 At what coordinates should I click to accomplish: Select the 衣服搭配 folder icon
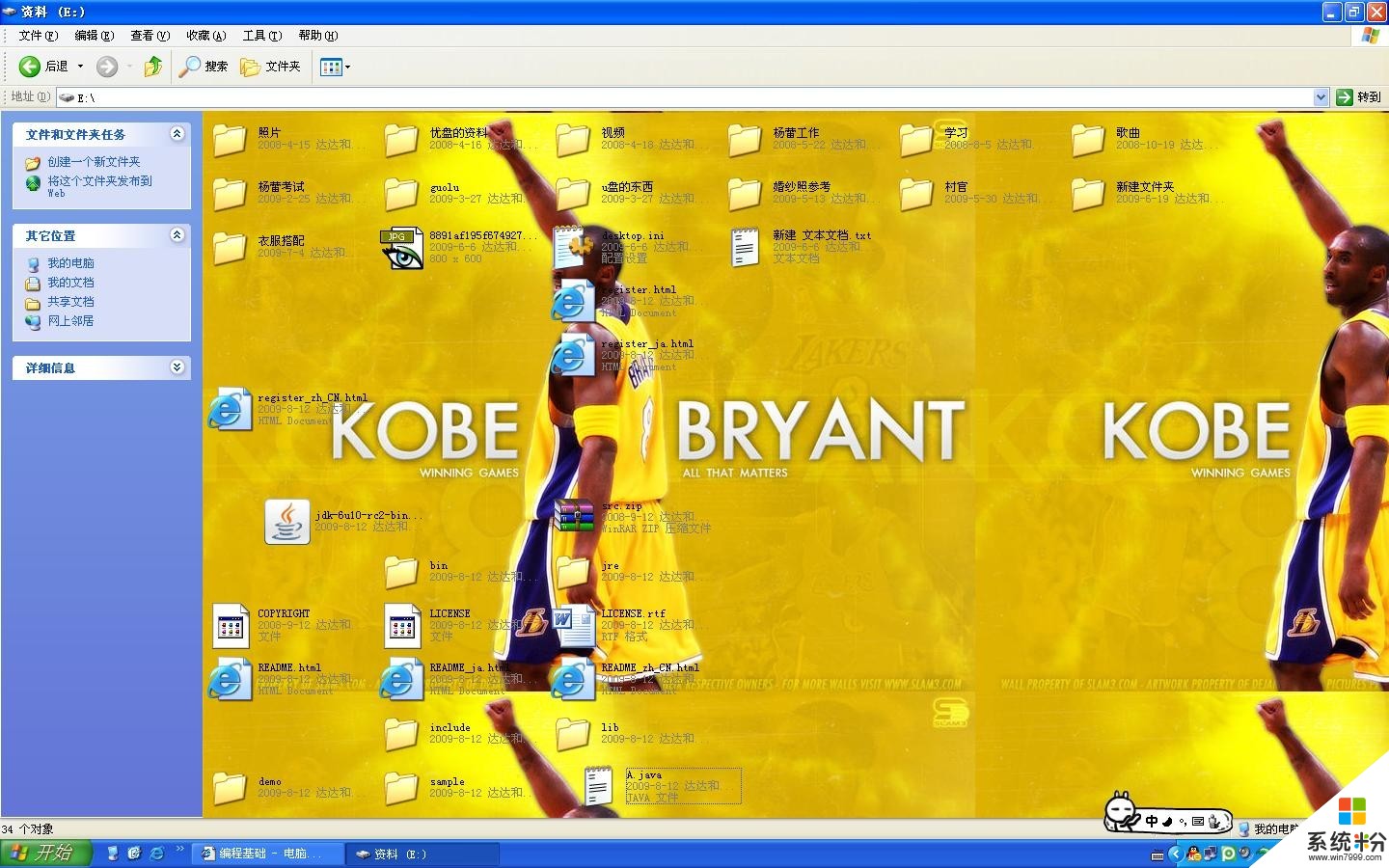point(230,248)
